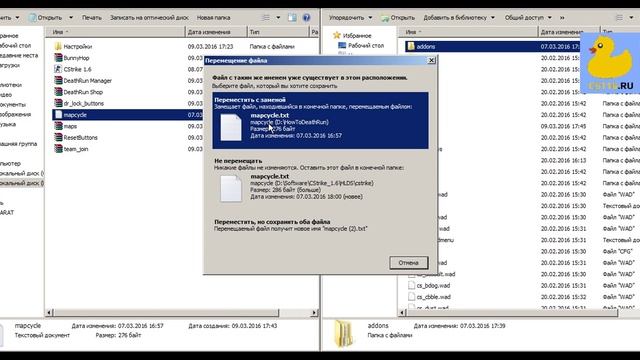Click the Избранное star icon in right window
The image size is (640, 360).
point(336,36)
